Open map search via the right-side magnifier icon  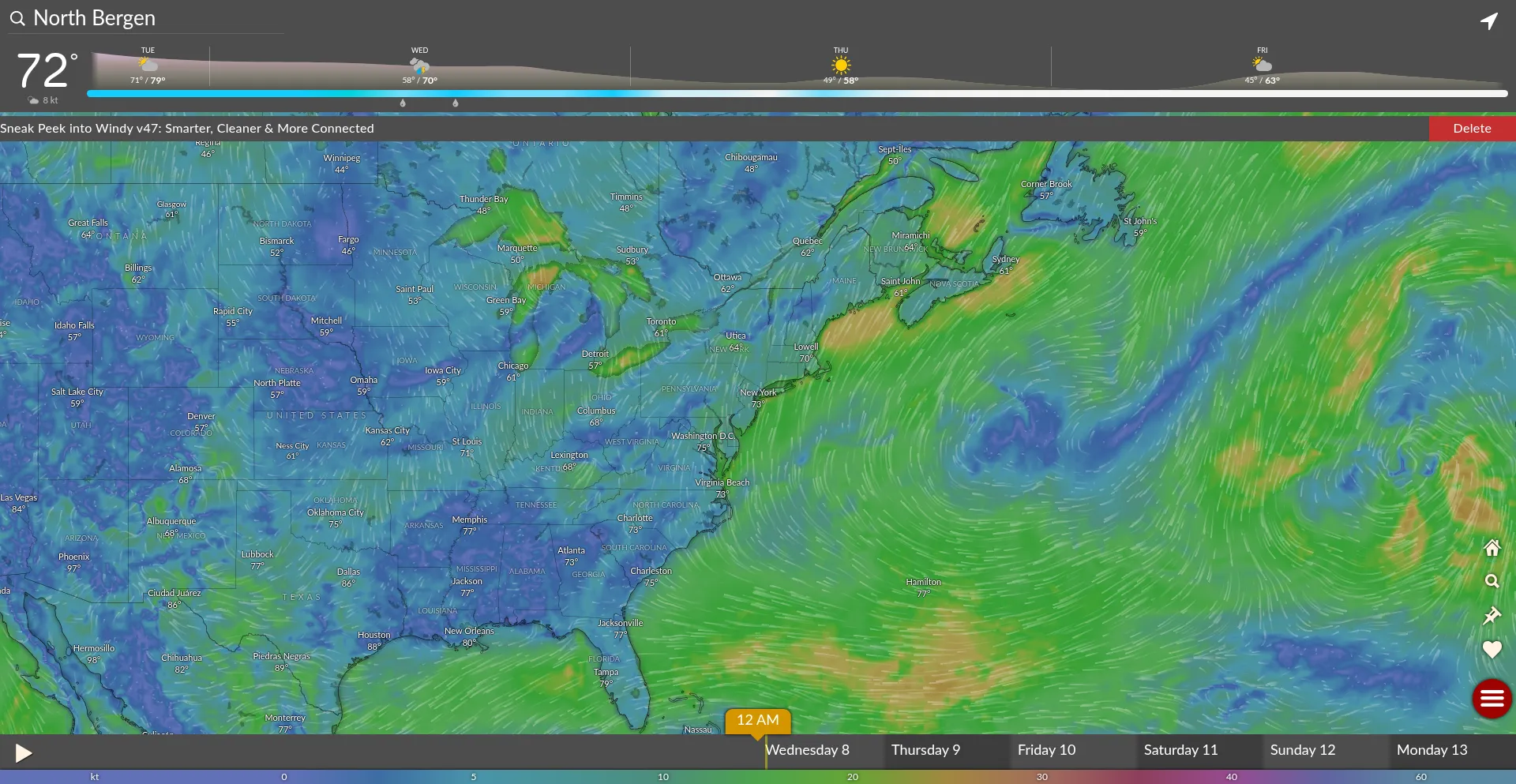[x=1492, y=582]
